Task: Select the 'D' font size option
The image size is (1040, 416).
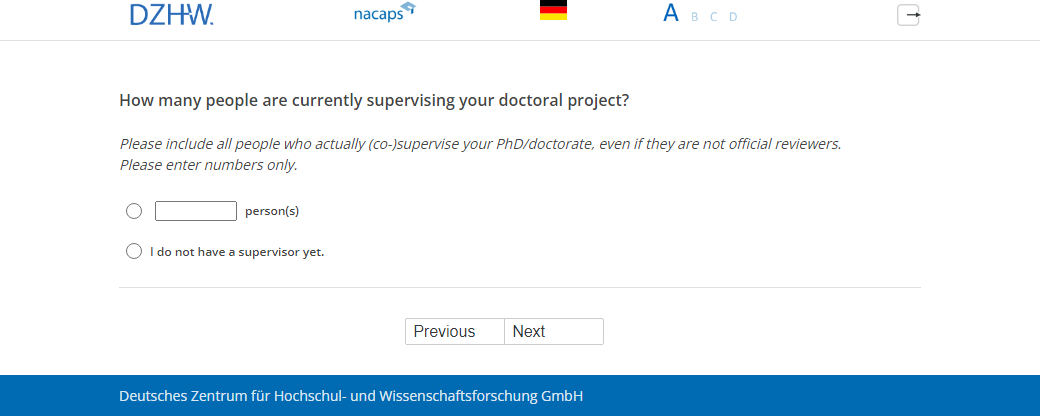Action: 733,17
